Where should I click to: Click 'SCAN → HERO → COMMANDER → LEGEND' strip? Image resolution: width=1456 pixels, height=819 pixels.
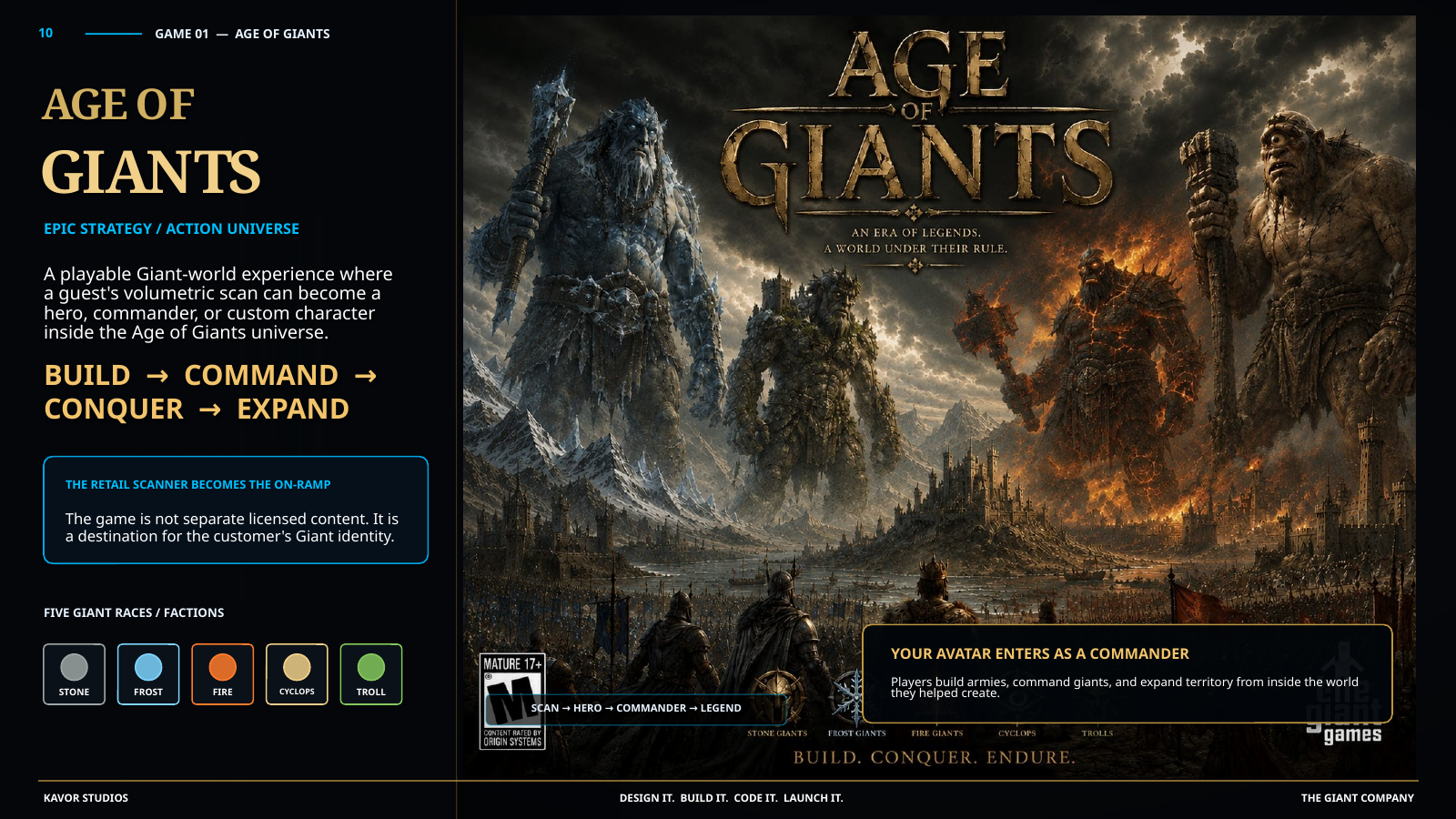point(636,708)
